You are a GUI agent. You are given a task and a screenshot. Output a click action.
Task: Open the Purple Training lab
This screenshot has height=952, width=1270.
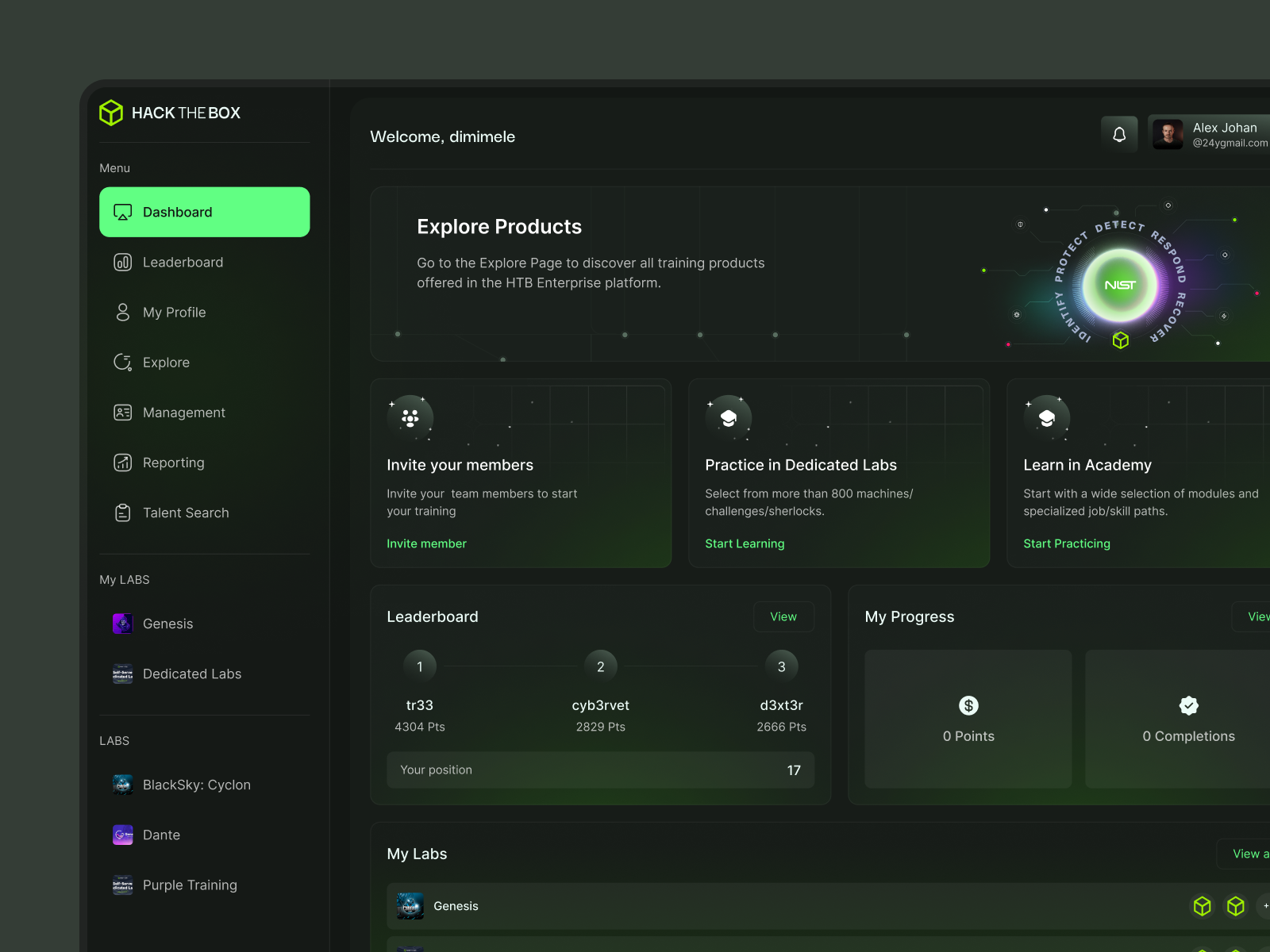(x=190, y=885)
